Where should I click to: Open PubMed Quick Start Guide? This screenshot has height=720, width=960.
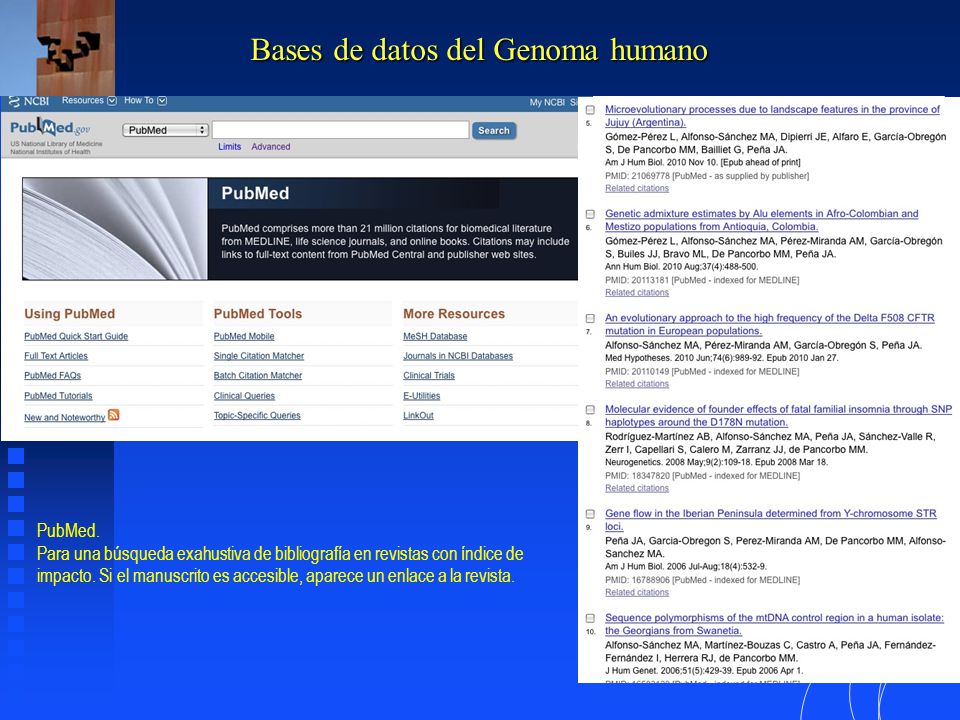[x=76, y=336]
